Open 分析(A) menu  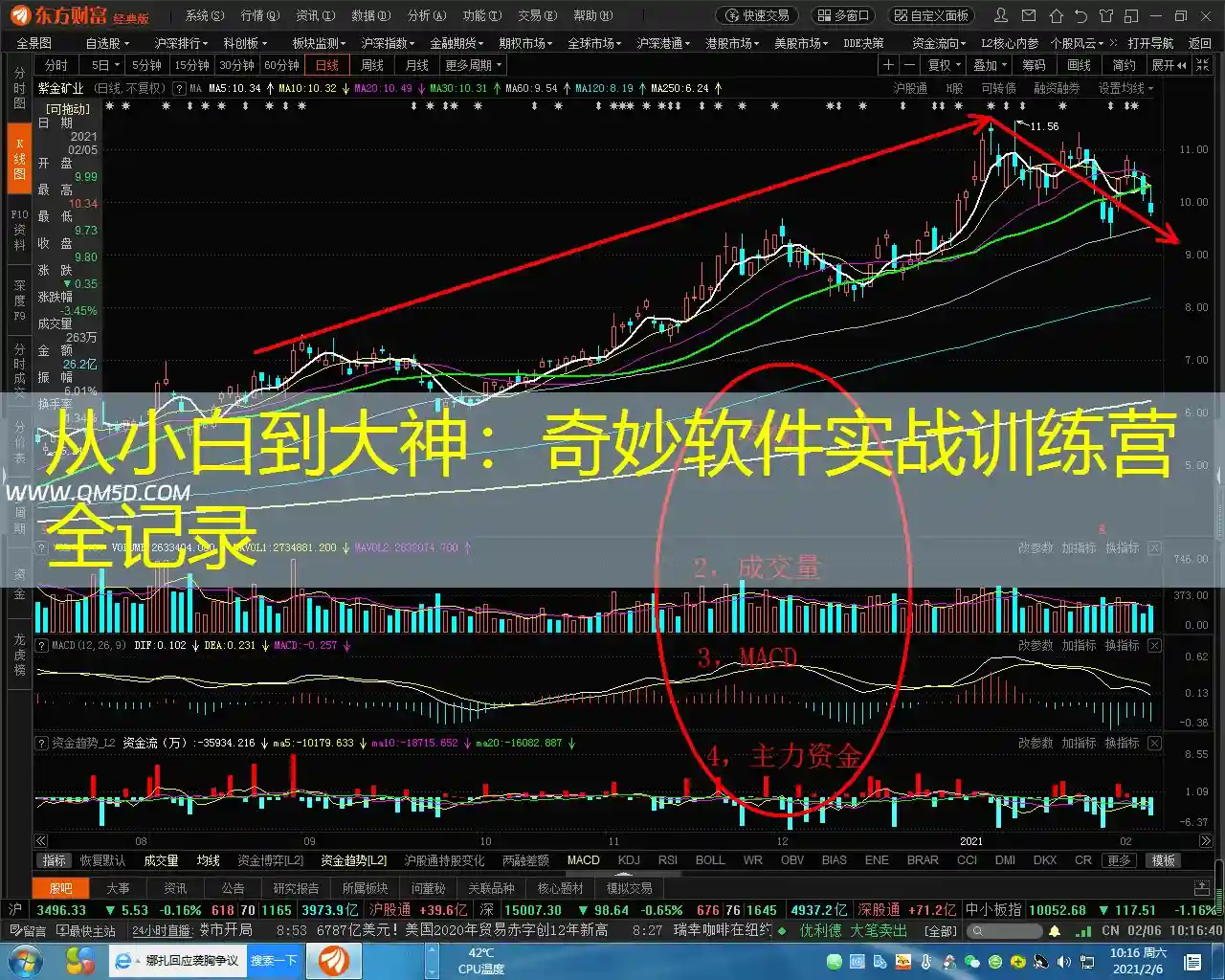[426, 15]
